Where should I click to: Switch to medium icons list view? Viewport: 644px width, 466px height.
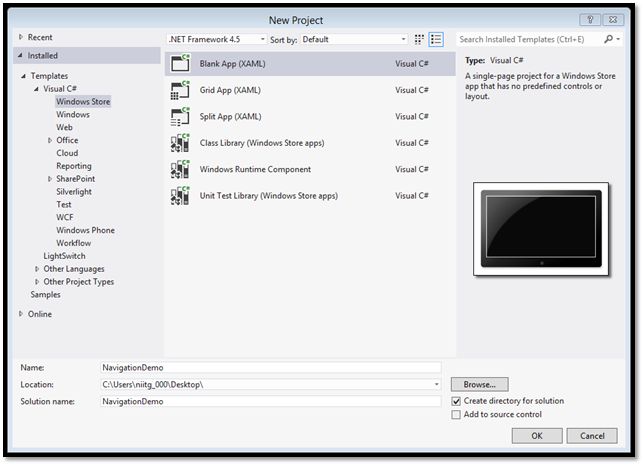[x=436, y=39]
